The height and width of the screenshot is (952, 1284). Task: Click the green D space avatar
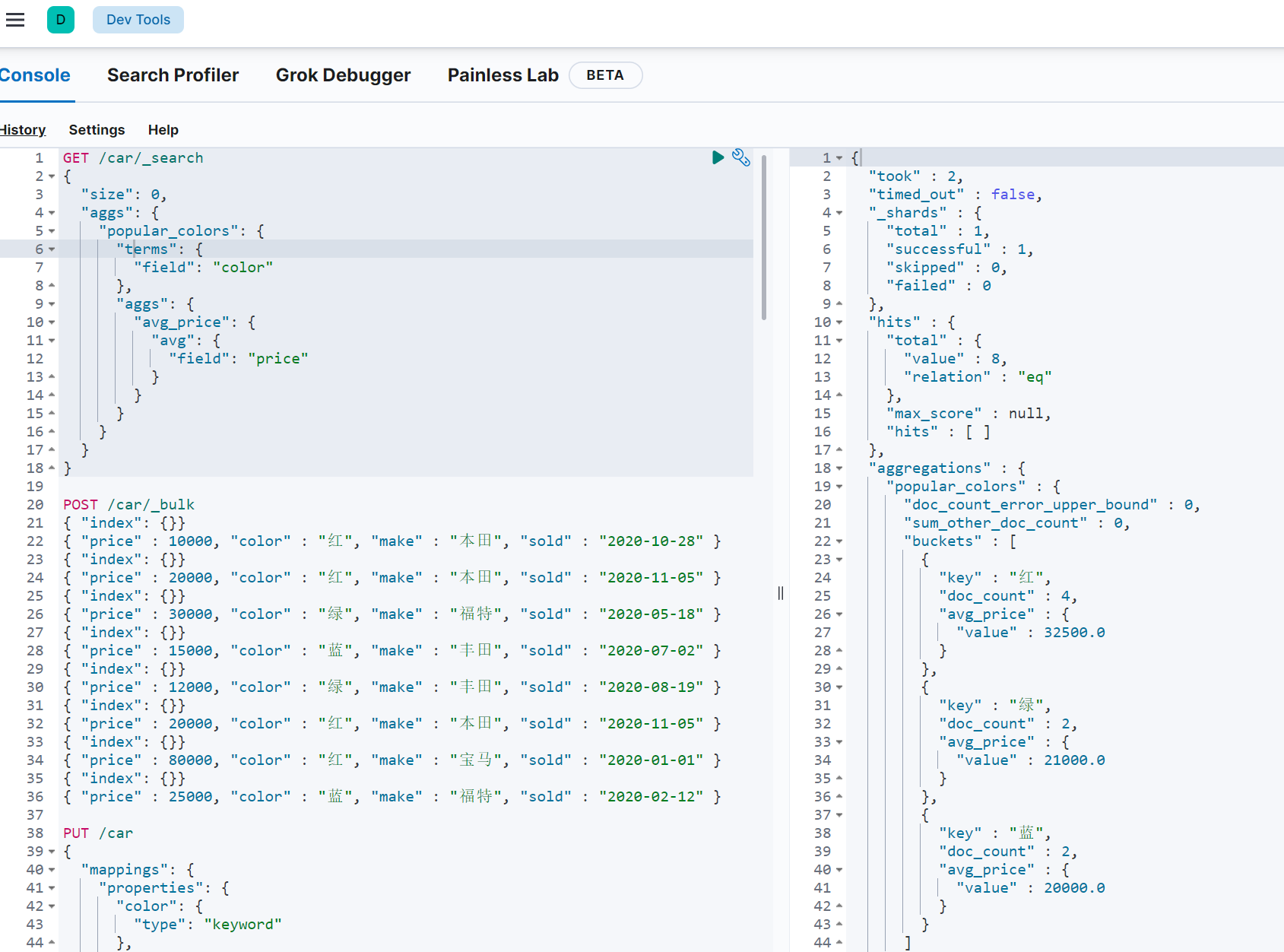tap(61, 20)
